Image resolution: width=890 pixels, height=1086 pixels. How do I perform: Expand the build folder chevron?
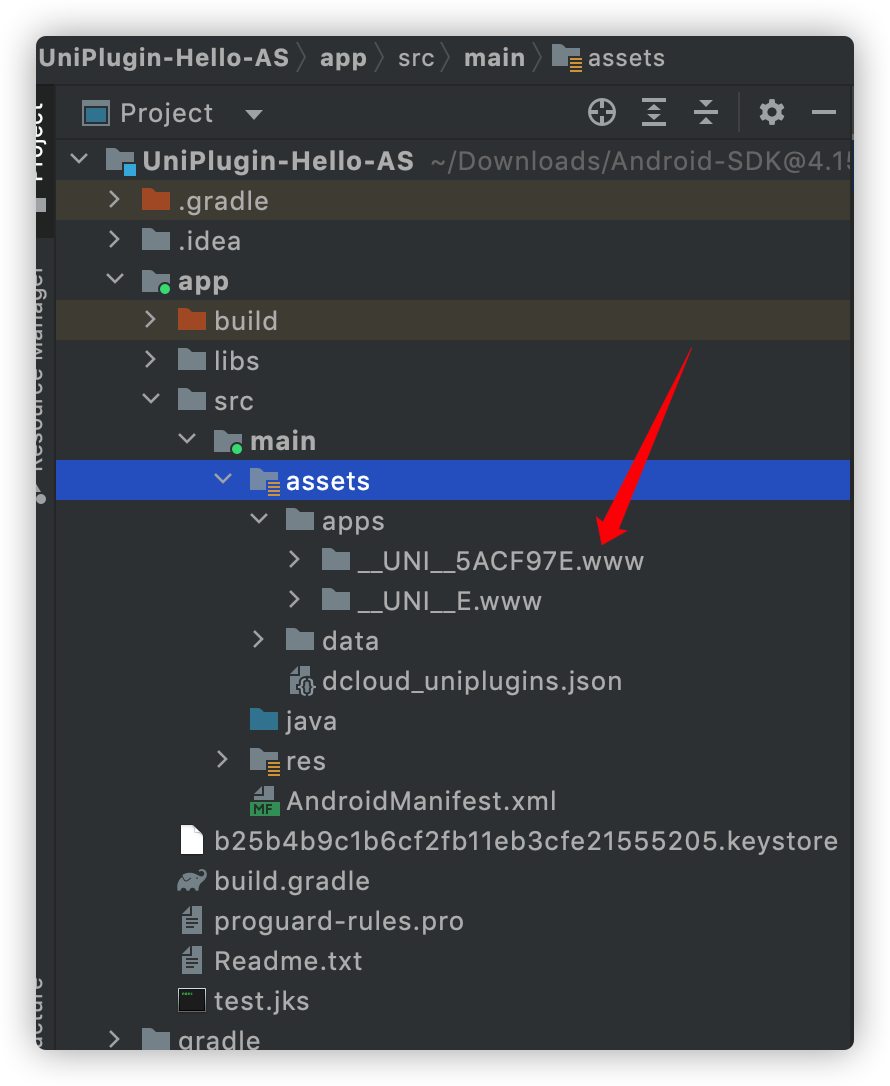tap(151, 319)
